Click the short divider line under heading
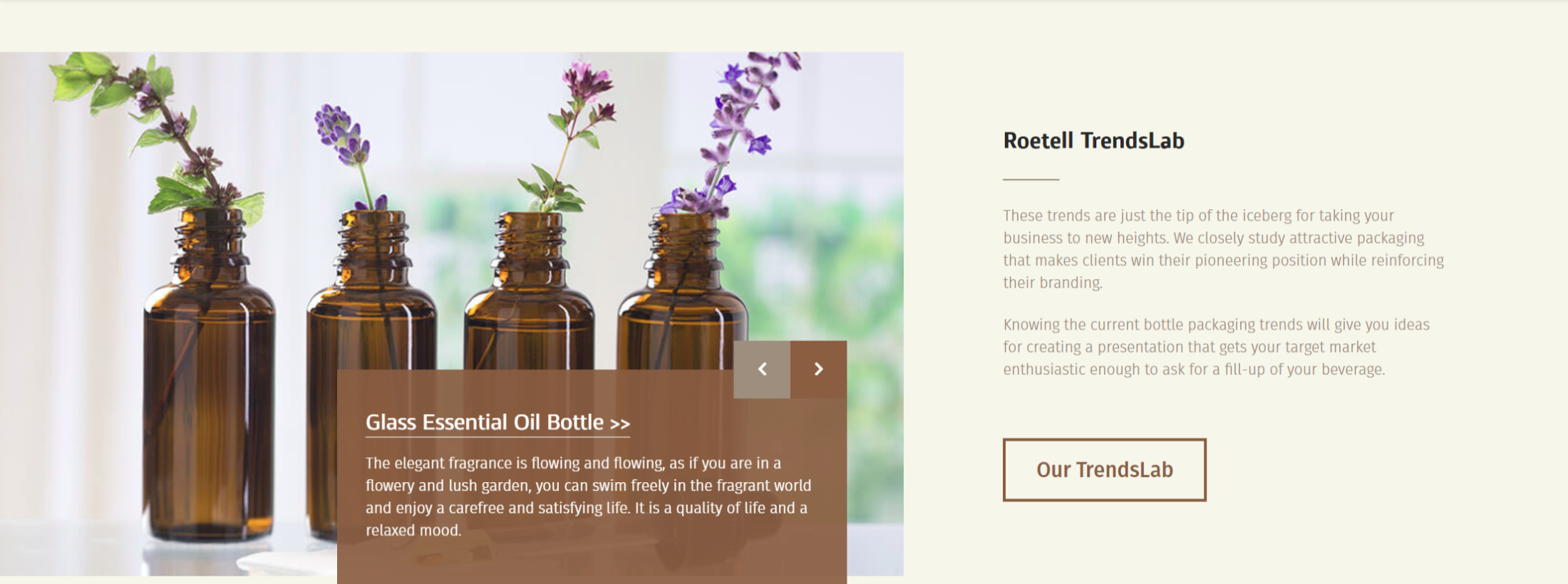This screenshot has width=1568, height=584. pyautogui.click(x=1031, y=179)
